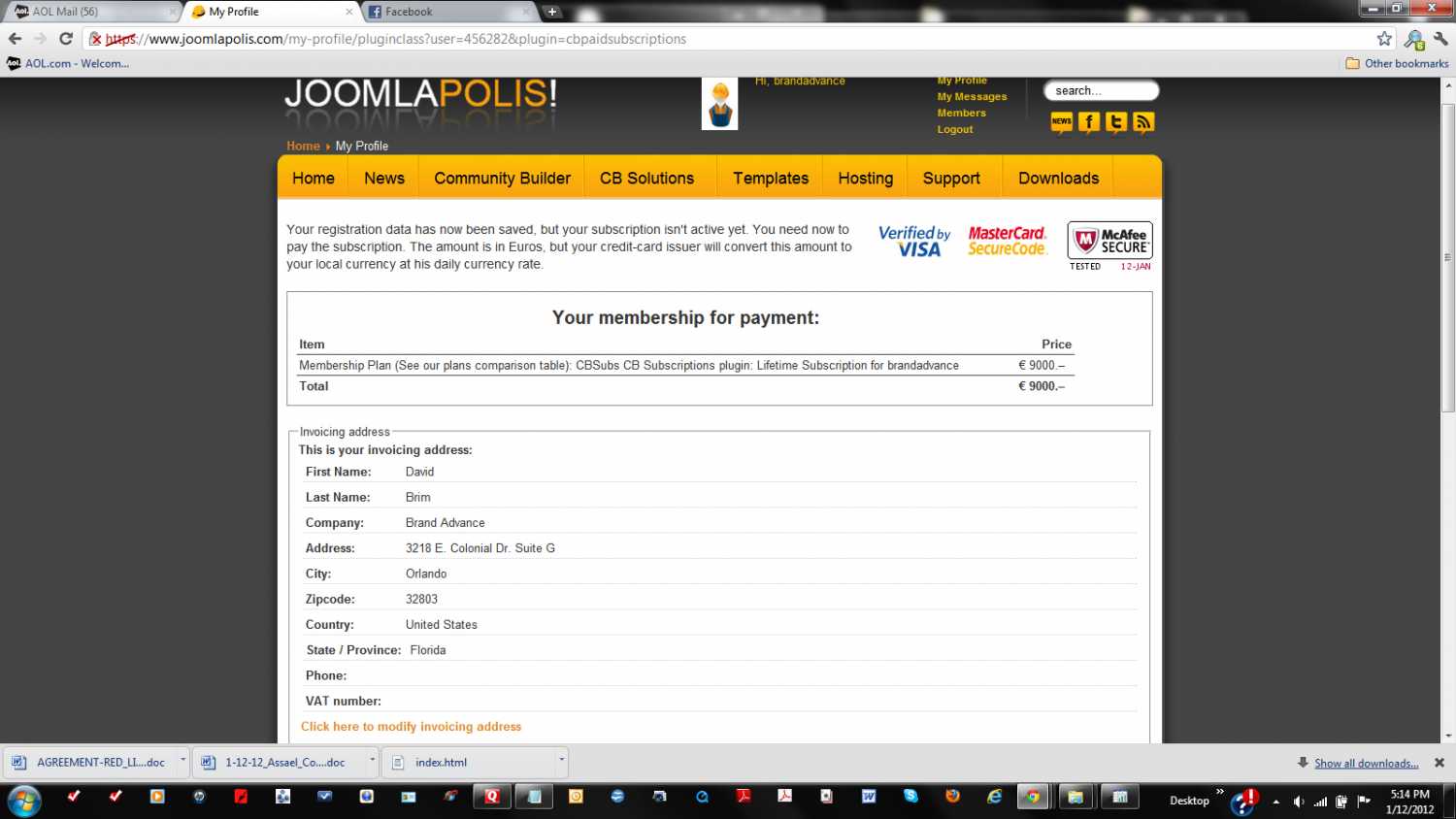
Task: Expand the Desktop toolbar chevron
Action: coord(1220,793)
